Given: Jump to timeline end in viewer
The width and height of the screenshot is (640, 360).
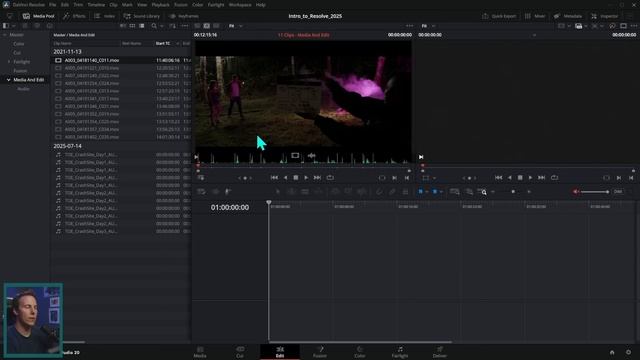Looking at the screenshot, I should point(542,178).
